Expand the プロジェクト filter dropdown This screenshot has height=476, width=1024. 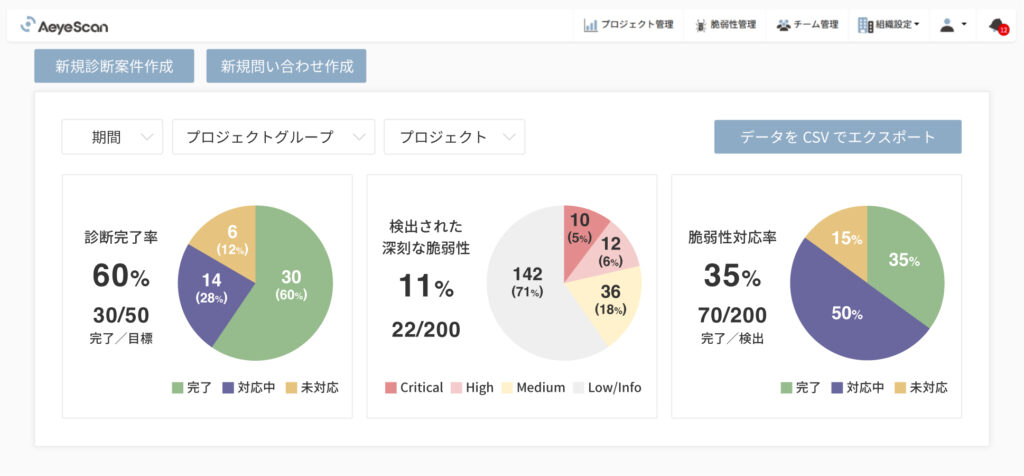point(454,137)
